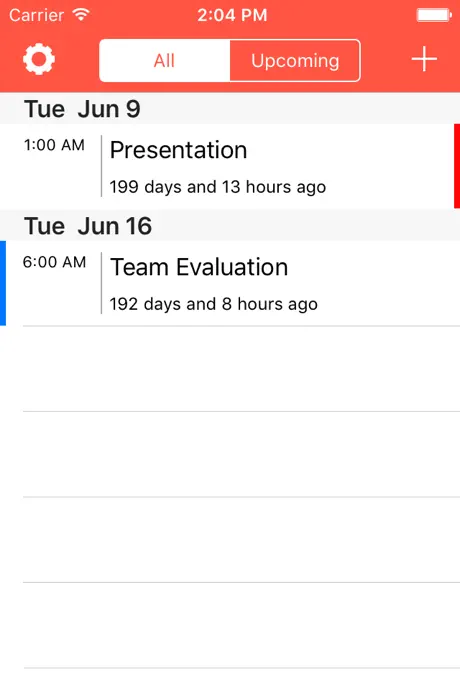Screen dimensions: 460x690
Task: Tap the 2:04 PM clock in status bar
Action: 232,15
